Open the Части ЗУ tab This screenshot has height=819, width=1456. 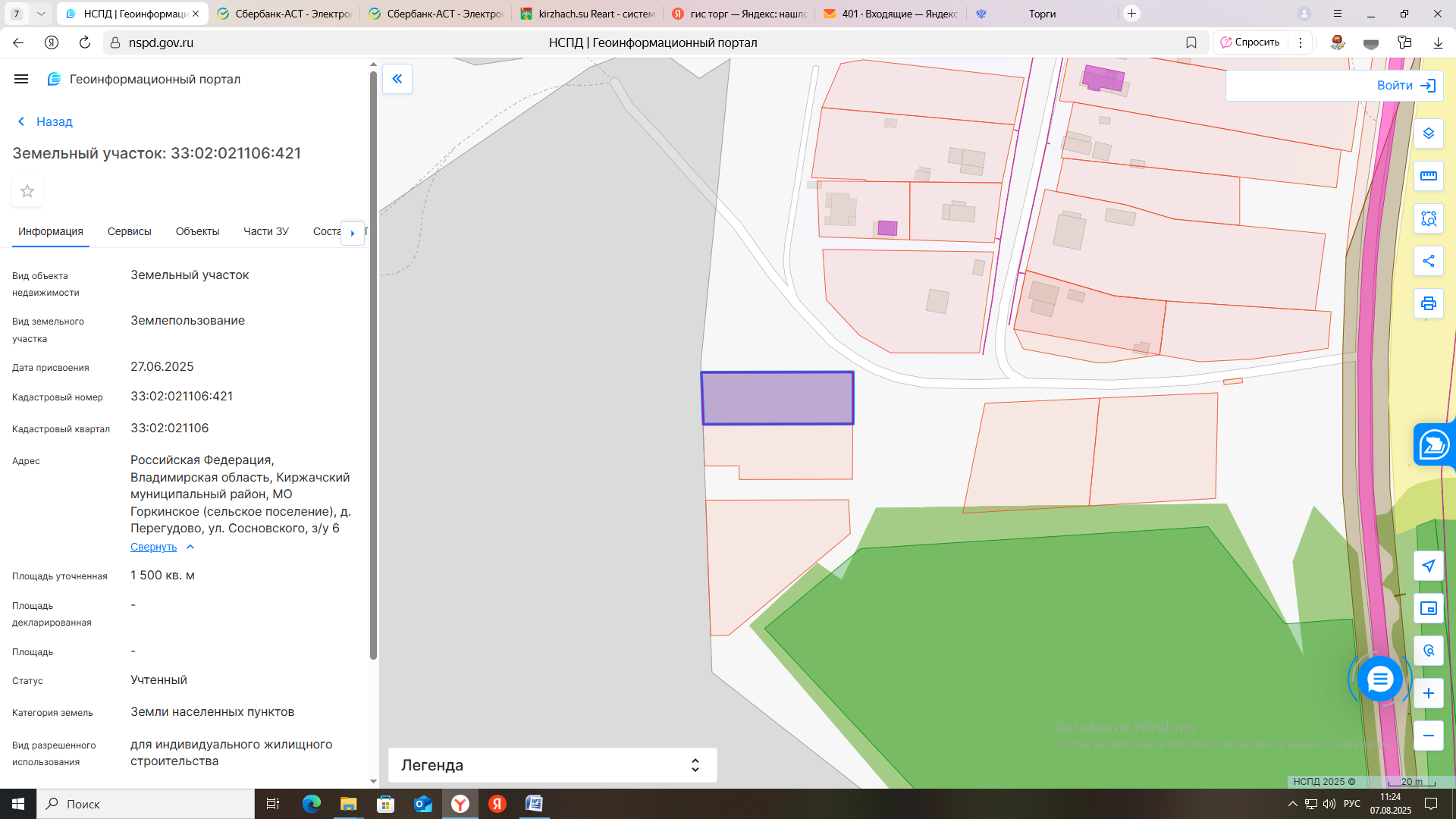(x=265, y=231)
